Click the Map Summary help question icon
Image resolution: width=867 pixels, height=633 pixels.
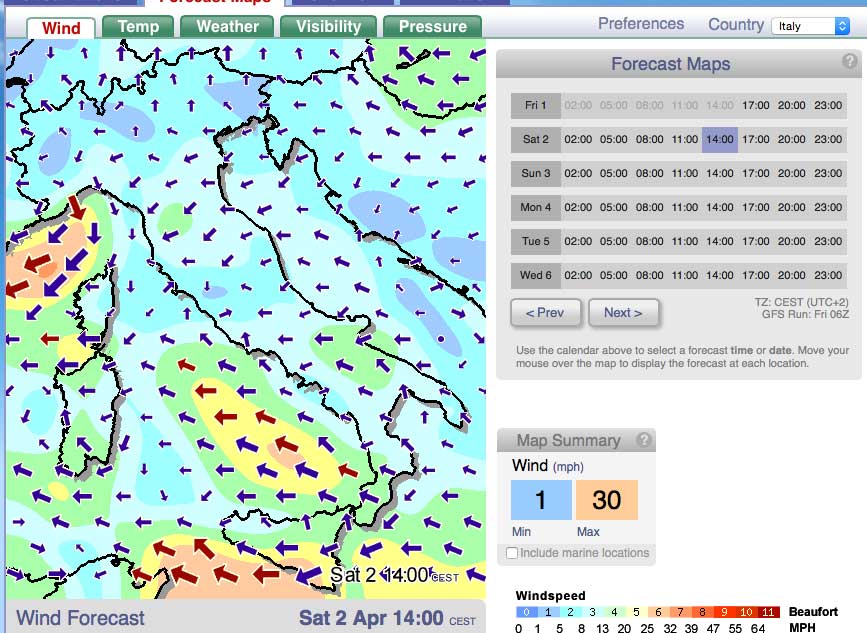click(645, 439)
